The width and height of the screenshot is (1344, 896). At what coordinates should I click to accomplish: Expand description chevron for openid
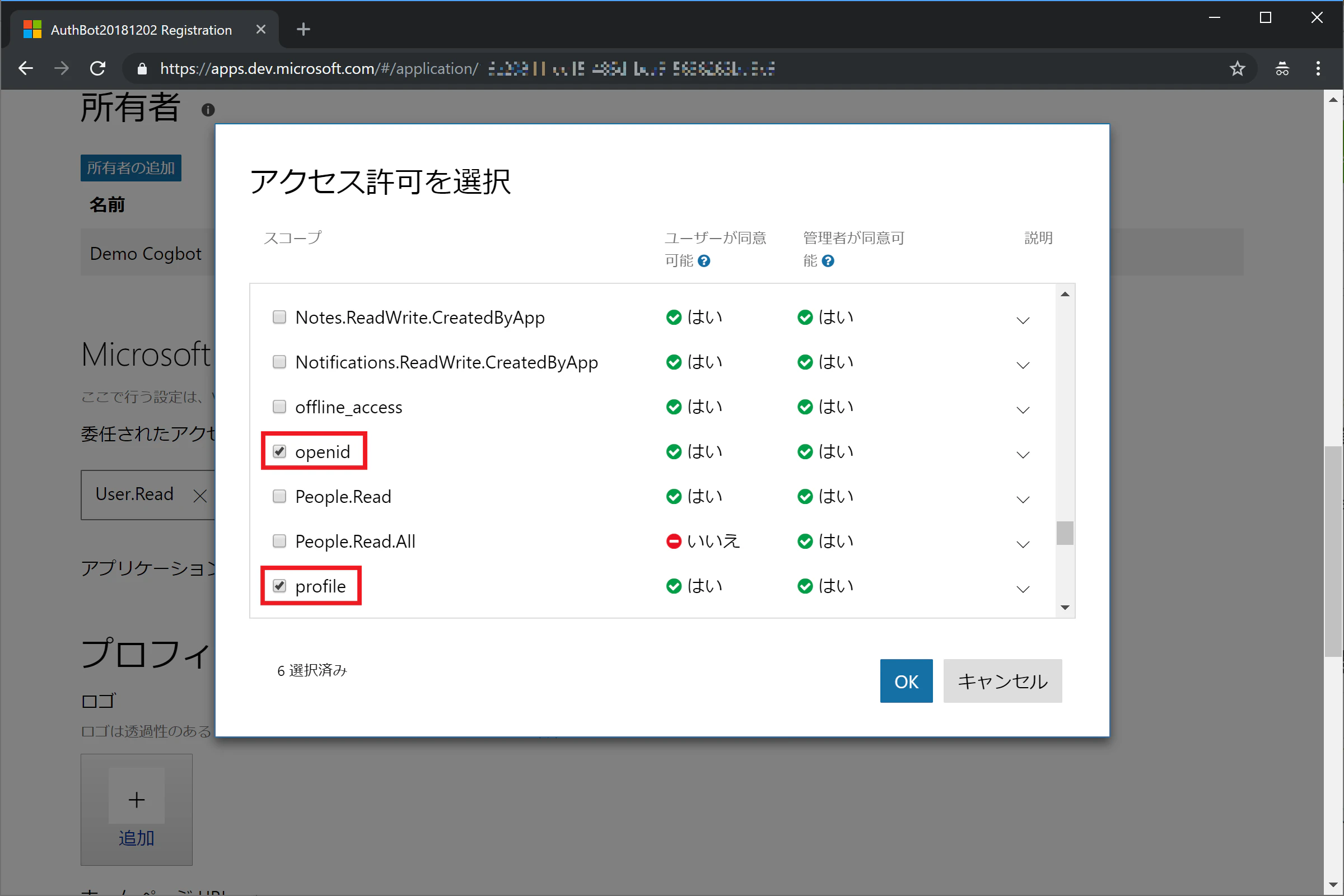coord(1023,455)
